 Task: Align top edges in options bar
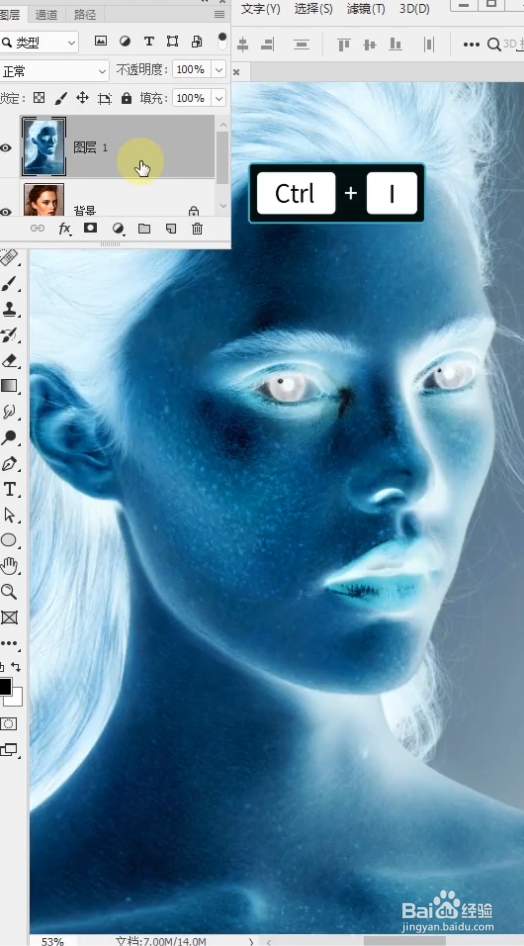344,44
